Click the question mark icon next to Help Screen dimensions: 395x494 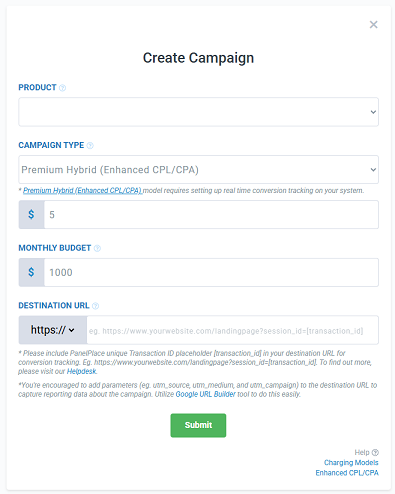[375, 452]
